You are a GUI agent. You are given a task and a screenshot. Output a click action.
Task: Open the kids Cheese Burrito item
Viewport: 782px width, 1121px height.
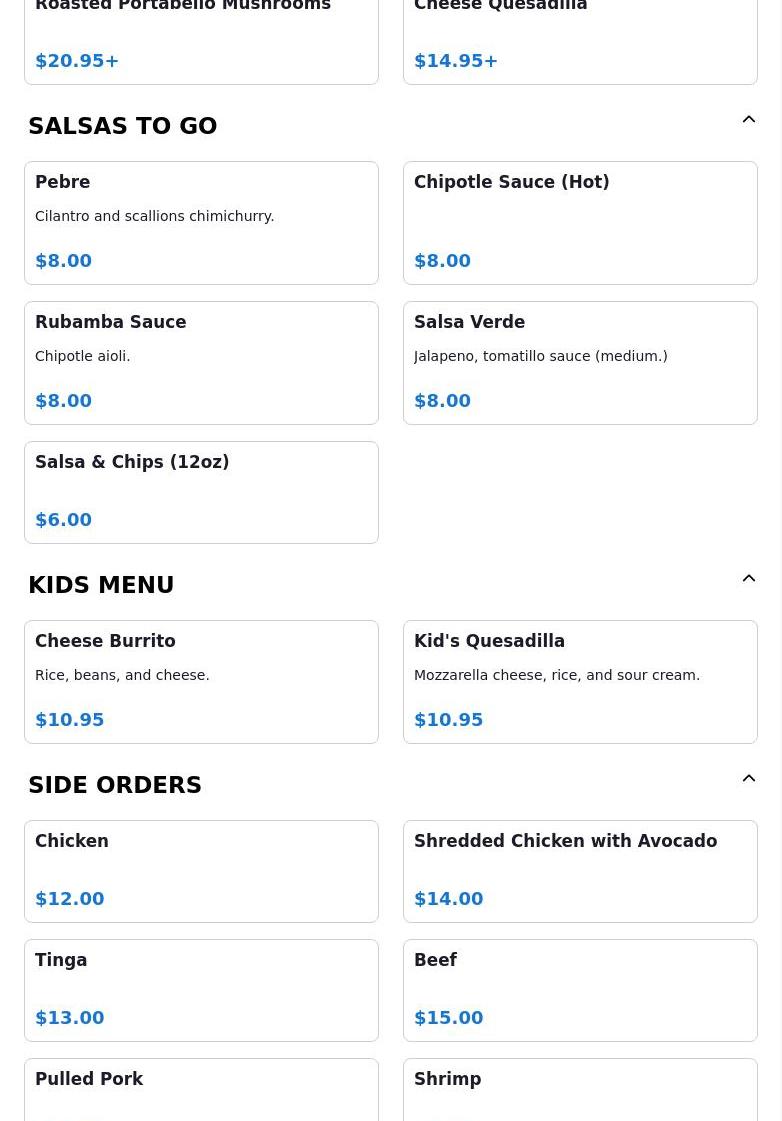pos(201,681)
